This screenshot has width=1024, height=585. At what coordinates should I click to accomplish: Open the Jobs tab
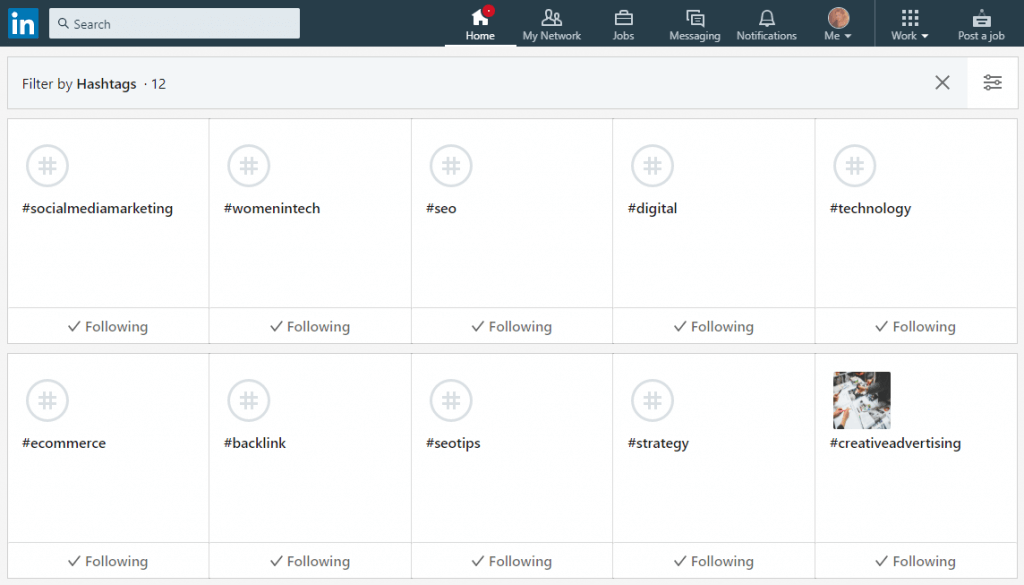point(623,24)
